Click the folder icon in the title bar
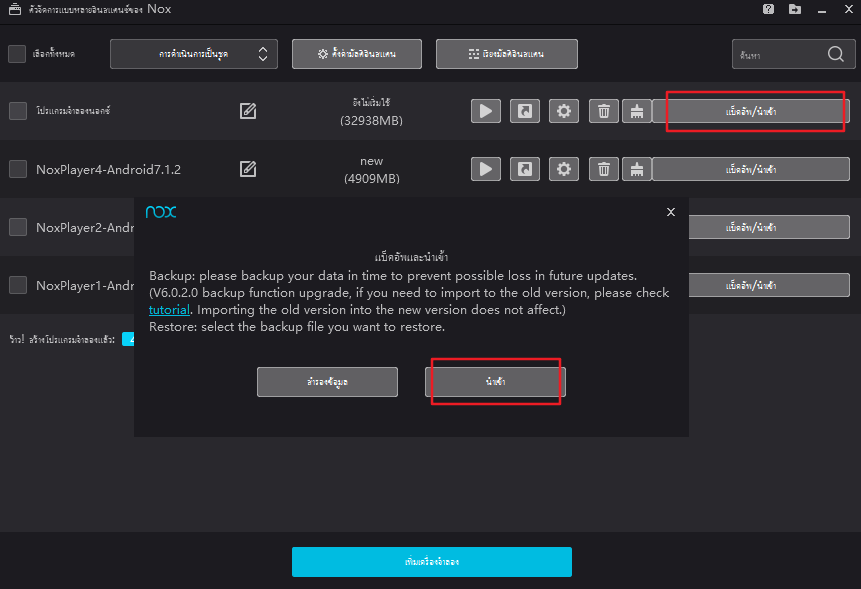 pos(794,9)
